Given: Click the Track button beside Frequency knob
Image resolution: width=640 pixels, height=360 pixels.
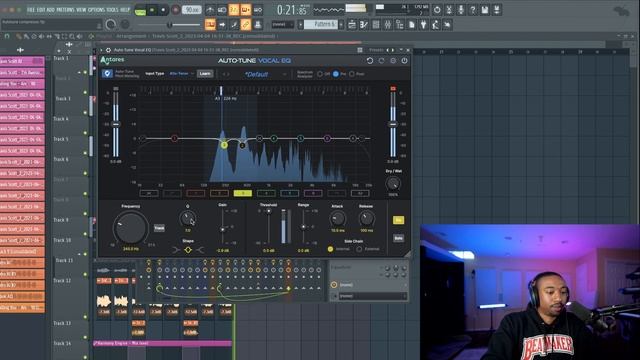Looking at the screenshot, I should [x=159, y=228].
